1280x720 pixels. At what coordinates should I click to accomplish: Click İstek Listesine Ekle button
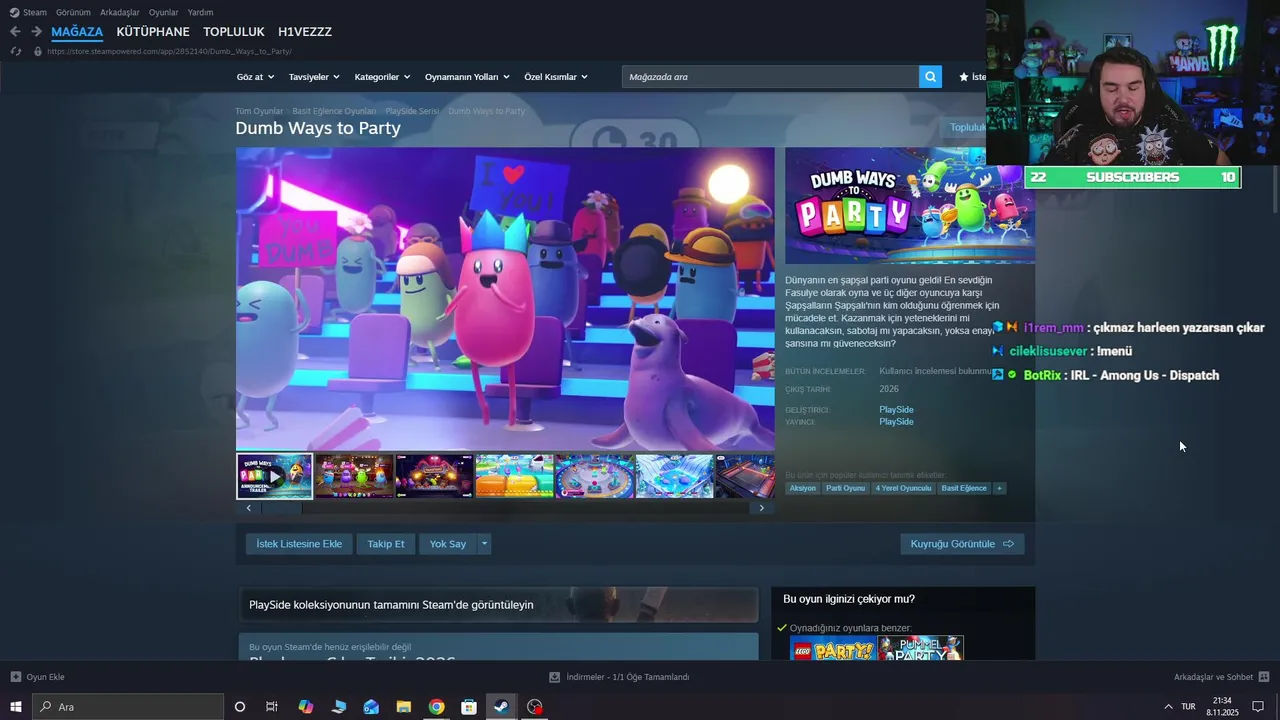pyautogui.click(x=299, y=544)
